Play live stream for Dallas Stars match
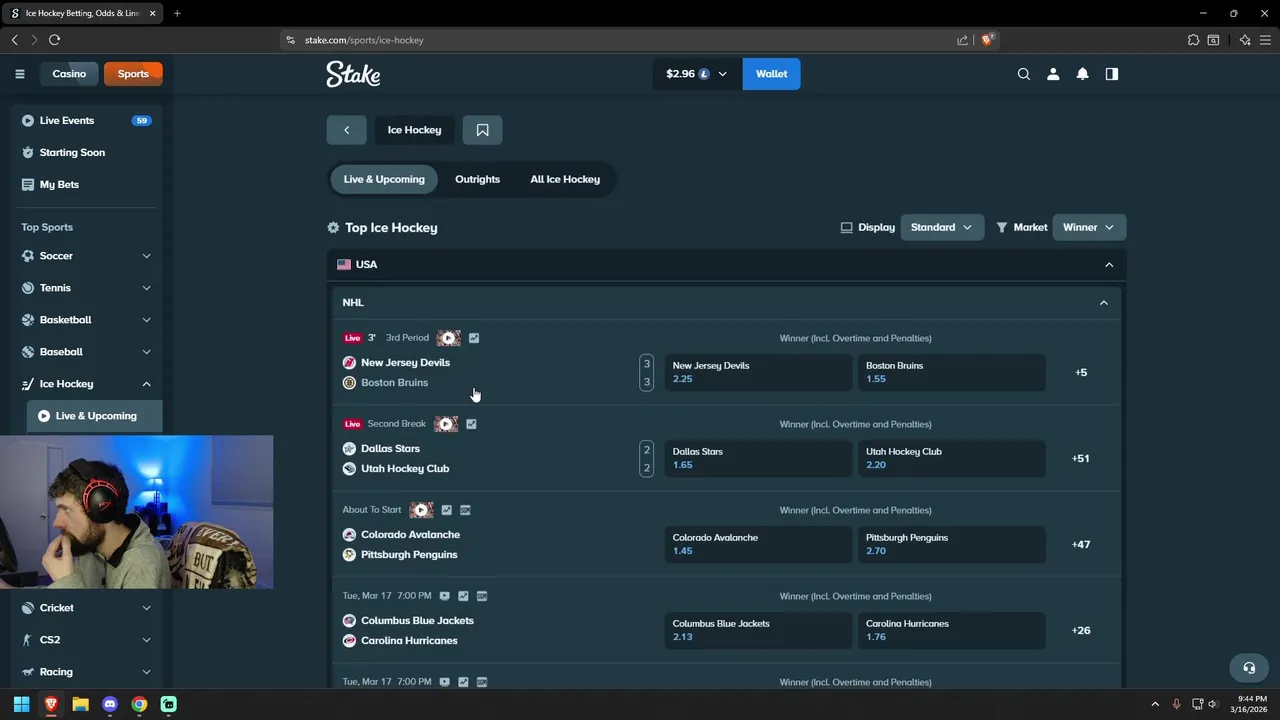1280x720 pixels. click(446, 424)
